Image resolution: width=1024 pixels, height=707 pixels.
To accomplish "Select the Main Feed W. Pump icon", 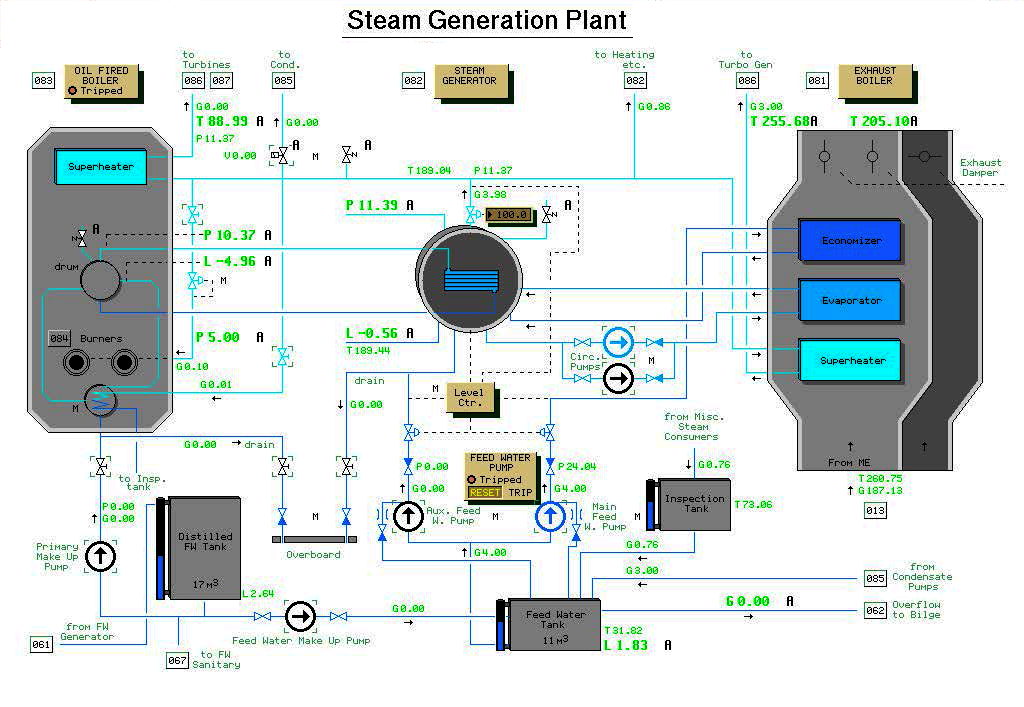I will 550,516.
